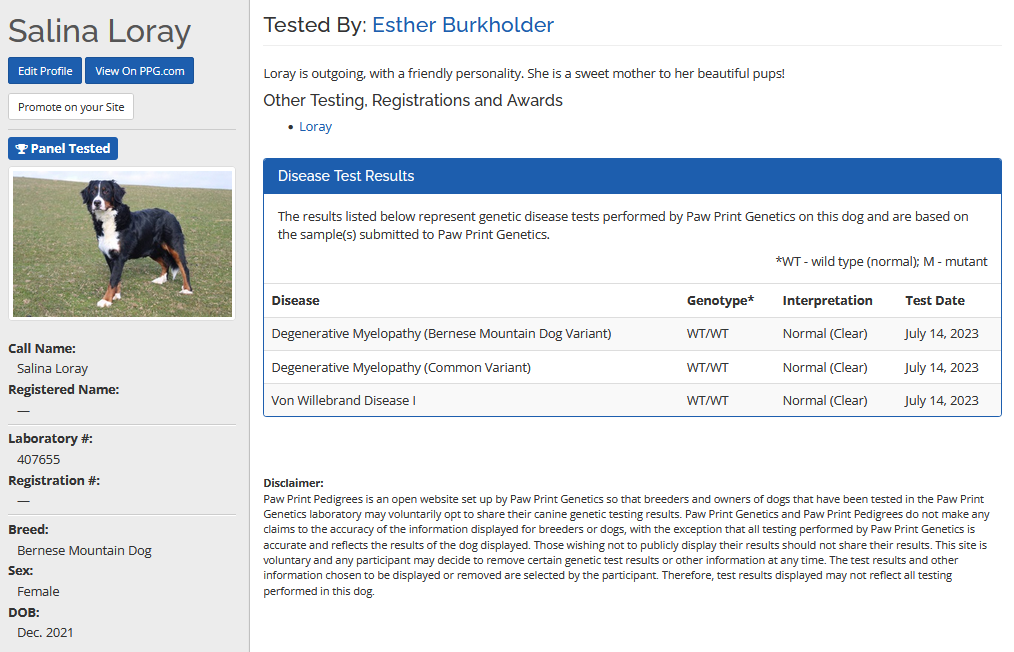Image resolution: width=1014 pixels, height=652 pixels.
Task: Select the Genotype* column header
Action: 720,300
